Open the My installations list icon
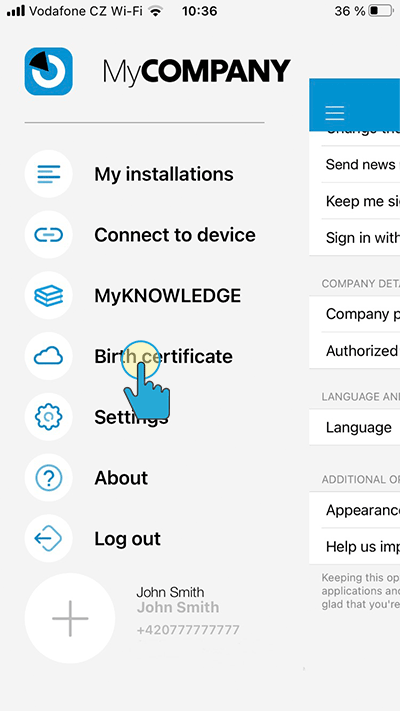The height and width of the screenshot is (711, 400). pos(49,174)
